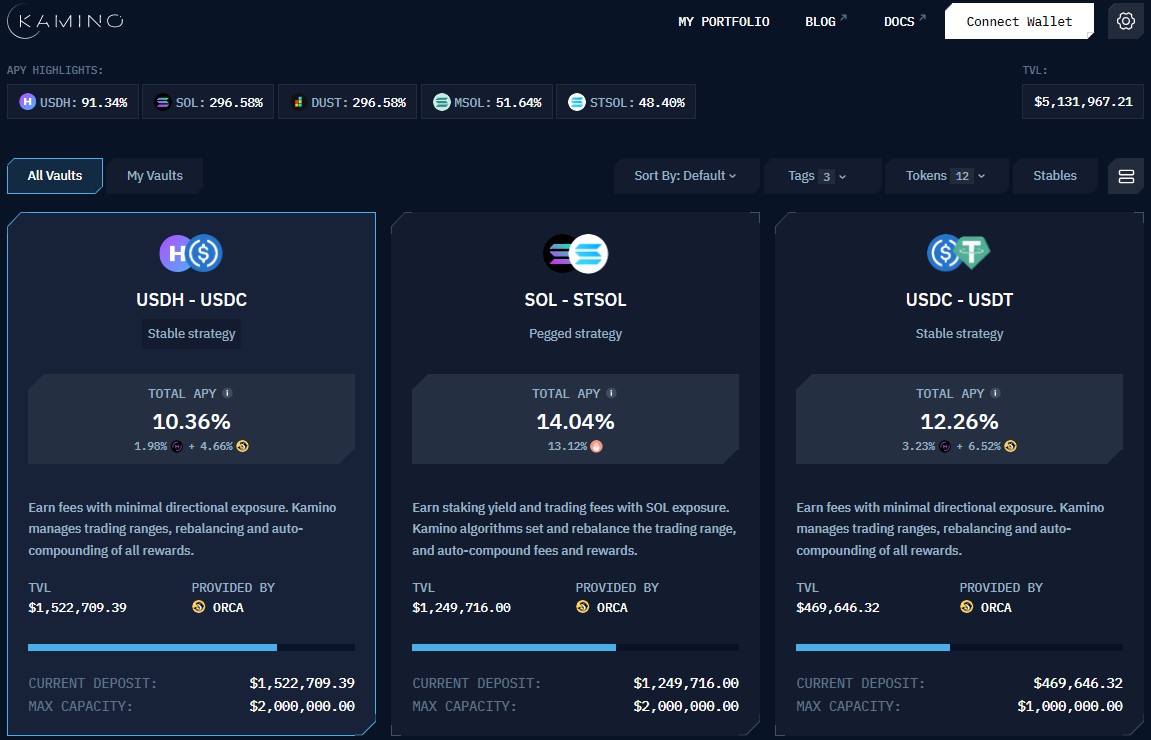Click the SOL - STSOL vault title

576,300
